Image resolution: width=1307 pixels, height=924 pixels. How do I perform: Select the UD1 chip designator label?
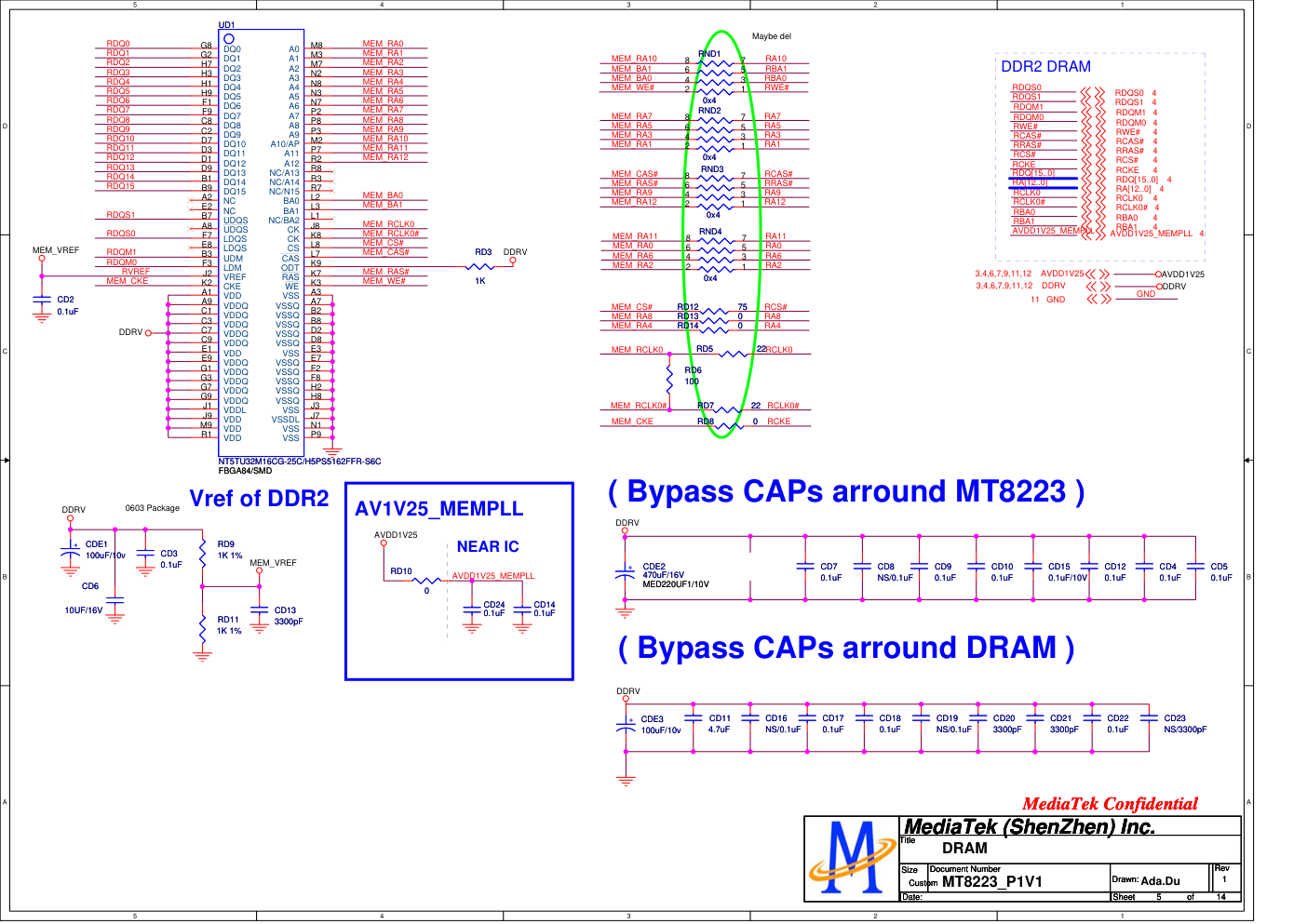coord(226,25)
